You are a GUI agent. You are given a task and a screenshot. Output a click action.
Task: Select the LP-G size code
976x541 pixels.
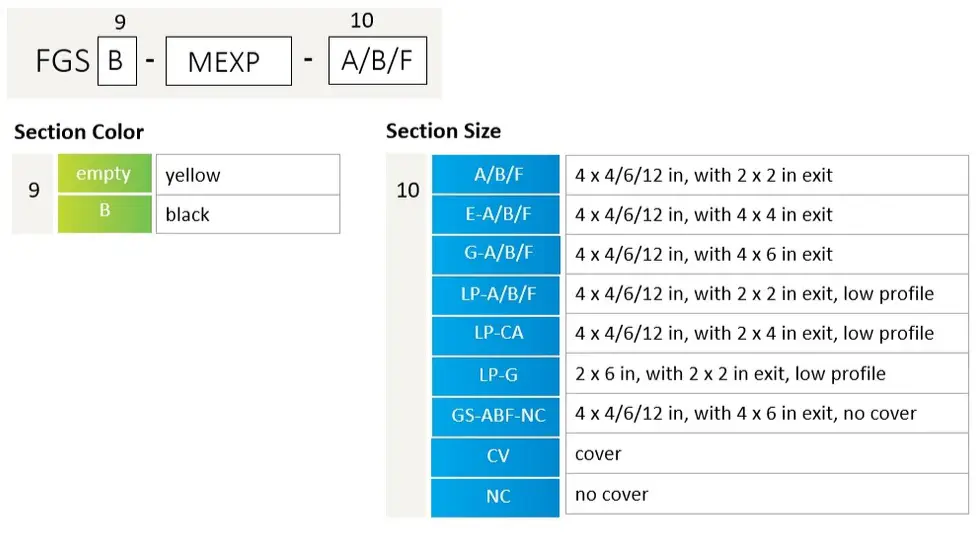tap(496, 374)
